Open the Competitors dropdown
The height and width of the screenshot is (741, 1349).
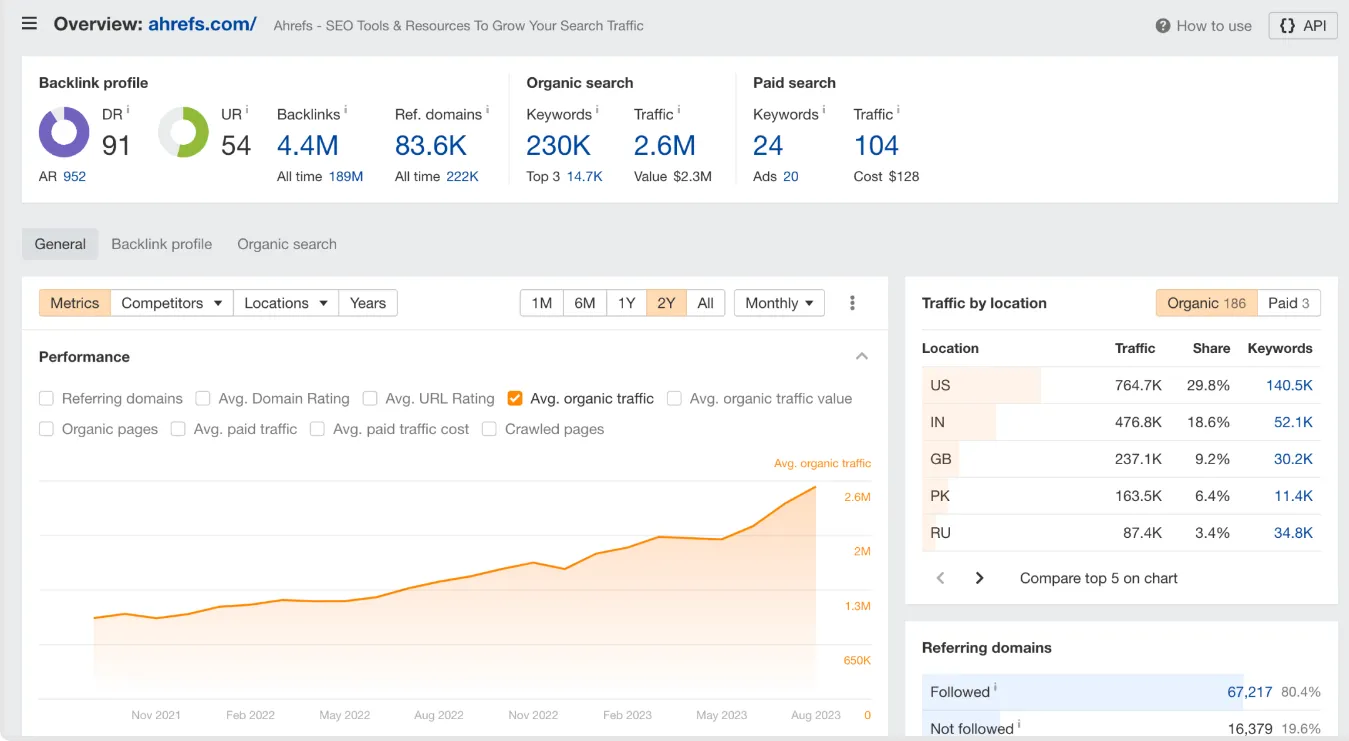pyautogui.click(x=171, y=303)
